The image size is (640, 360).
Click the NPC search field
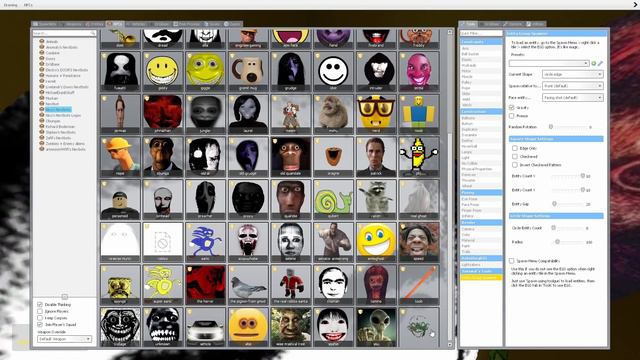click(x=64, y=33)
